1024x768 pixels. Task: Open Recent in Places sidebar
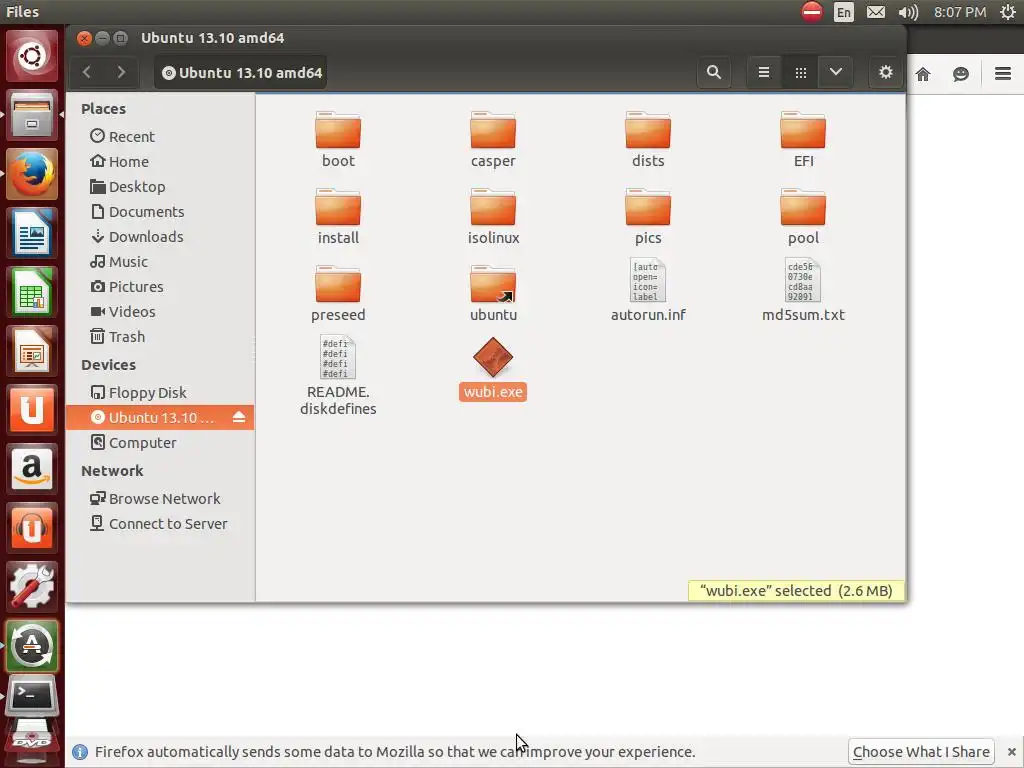coord(160,136)
